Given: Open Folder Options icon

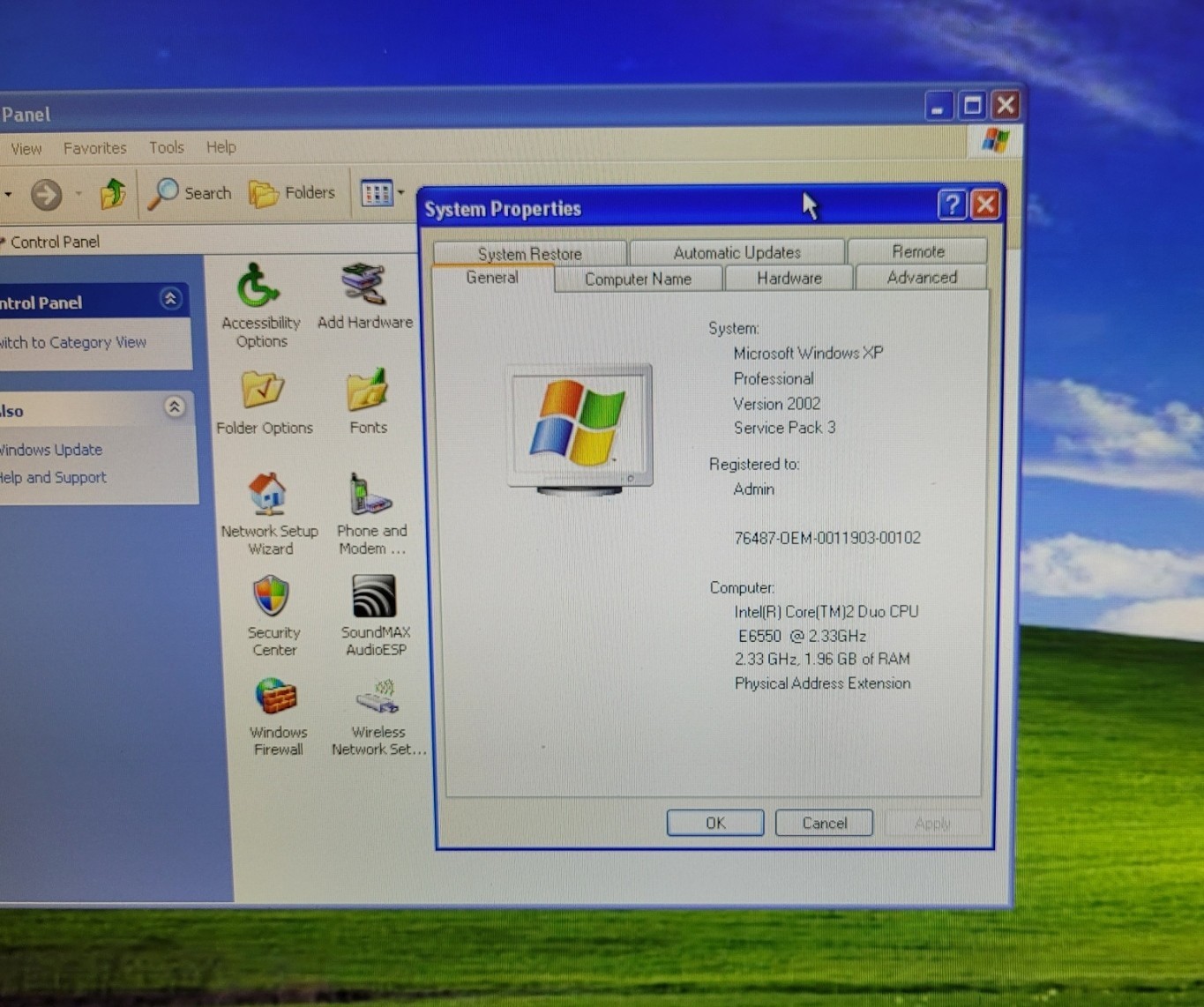Looking at the screenshot, I should coord(264,403).
